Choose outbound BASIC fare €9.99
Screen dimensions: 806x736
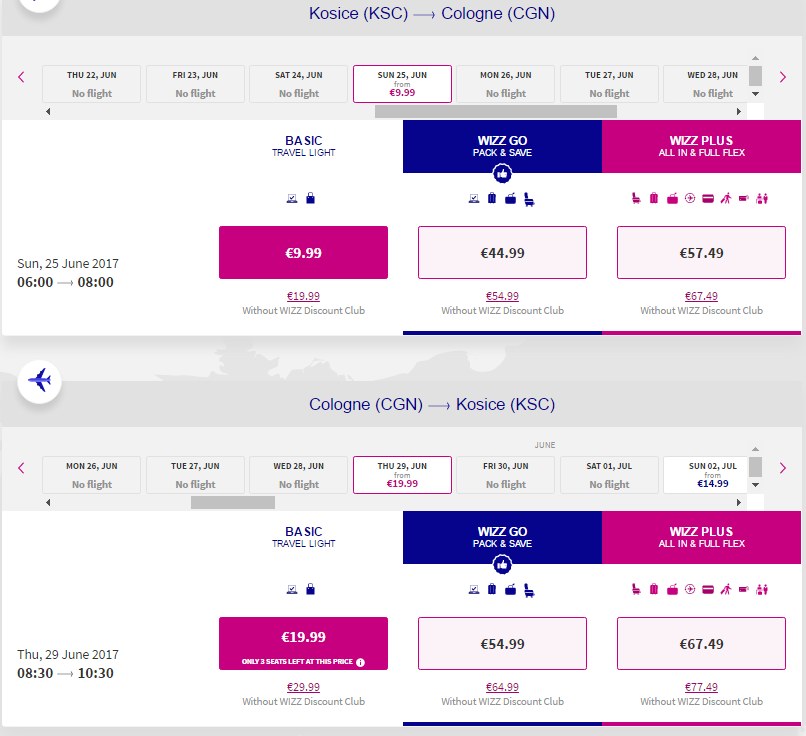tap(303, 252)
